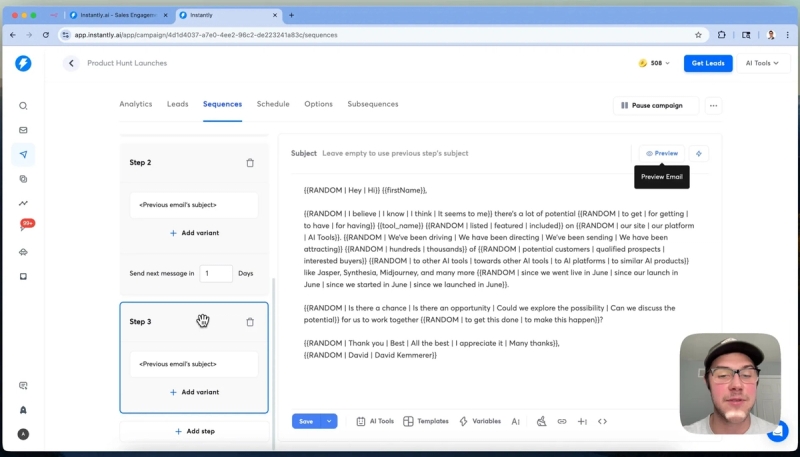
Task: Click the browser reload button
Action: pos(46,35)
